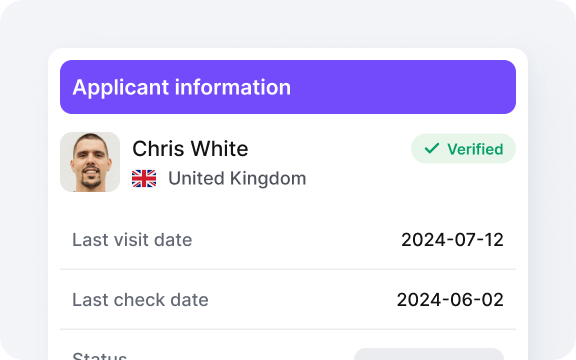Open the Status value field
Viewport: 576px width, 360px height.
tap(429, 354)
